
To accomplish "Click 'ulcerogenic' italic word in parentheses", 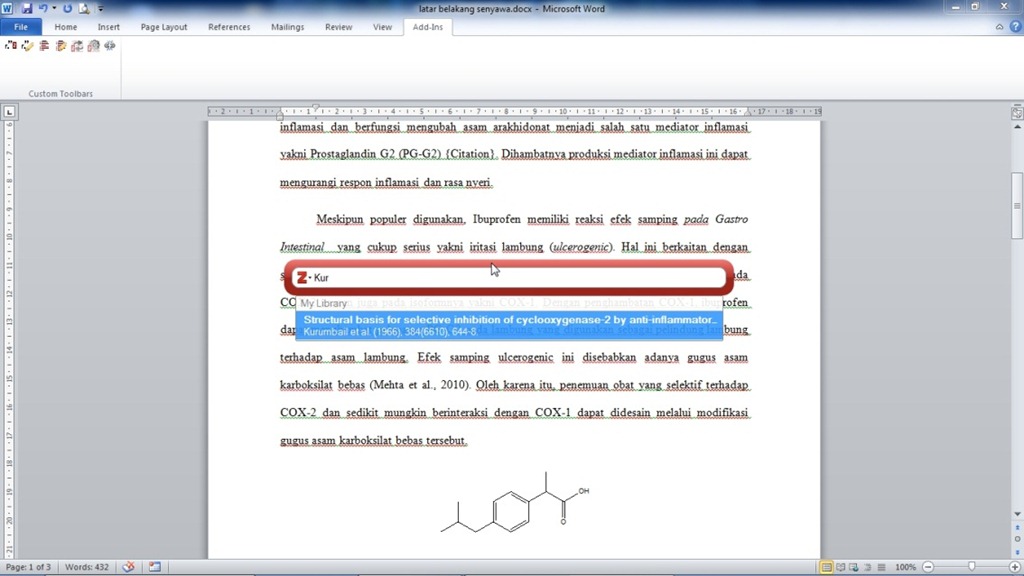I will pyautogui.click(x=581, y=247).
